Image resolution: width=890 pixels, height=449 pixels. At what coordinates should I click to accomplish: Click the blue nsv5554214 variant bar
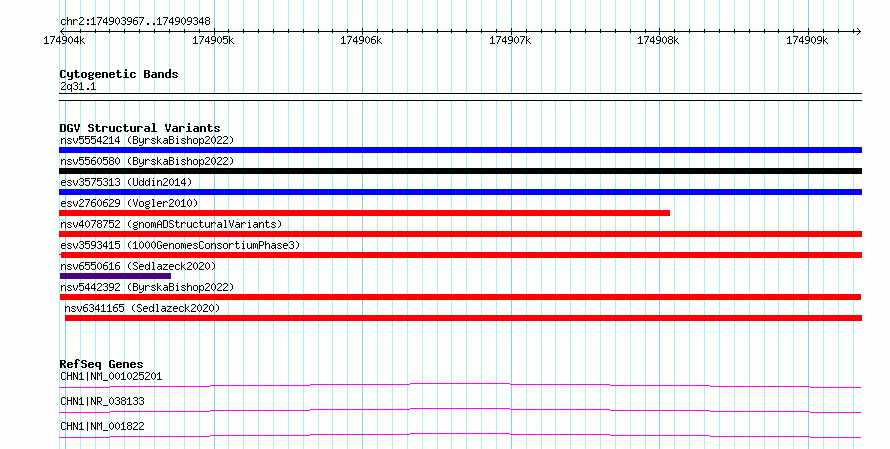460,150
